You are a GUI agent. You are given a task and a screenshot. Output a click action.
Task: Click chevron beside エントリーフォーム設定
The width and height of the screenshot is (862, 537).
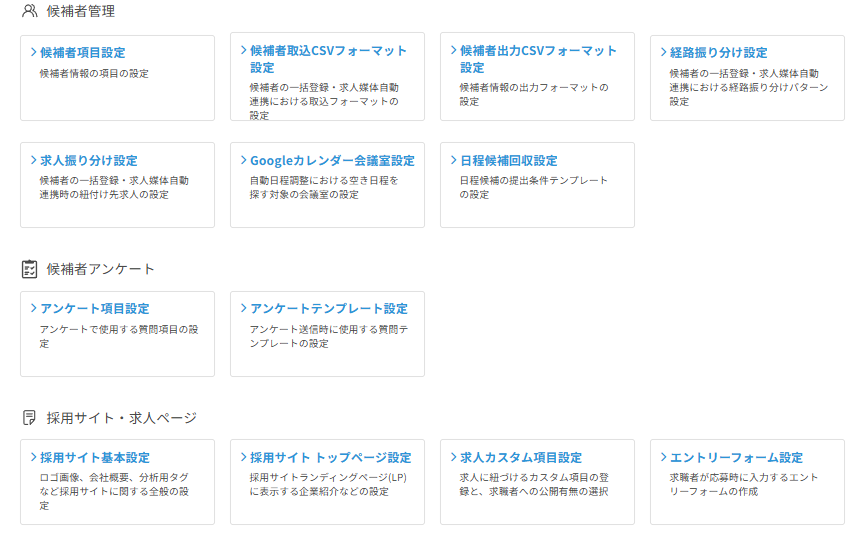point(663,457)
